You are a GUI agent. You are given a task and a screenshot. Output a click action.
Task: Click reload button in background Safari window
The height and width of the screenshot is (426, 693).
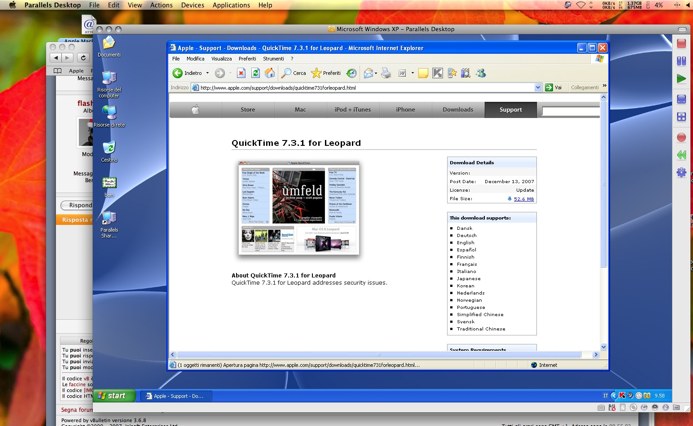pos(83,57)
